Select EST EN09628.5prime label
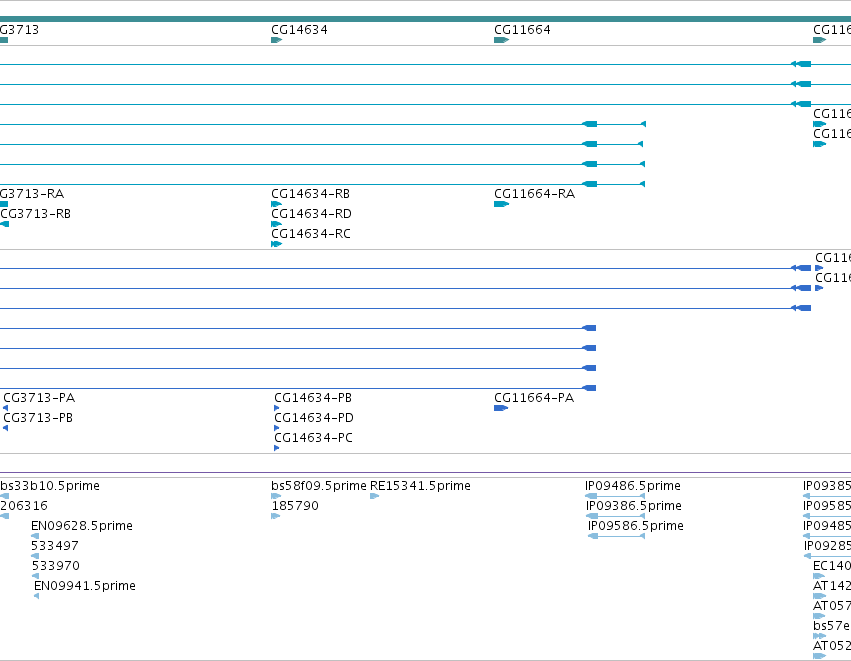Screen dimensions: 851x661 (81, 526)
